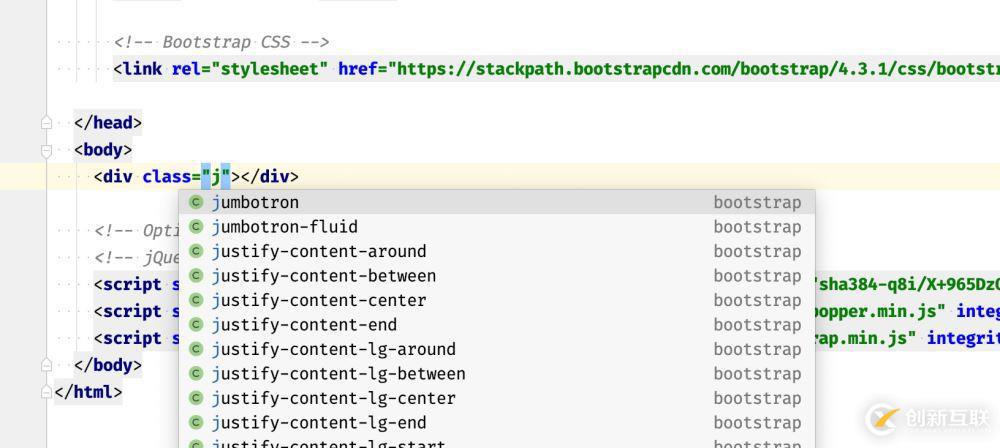Click the rel="stylesheet" attribute text
The height and width of the screenshot is (448, 1000).
249,68
